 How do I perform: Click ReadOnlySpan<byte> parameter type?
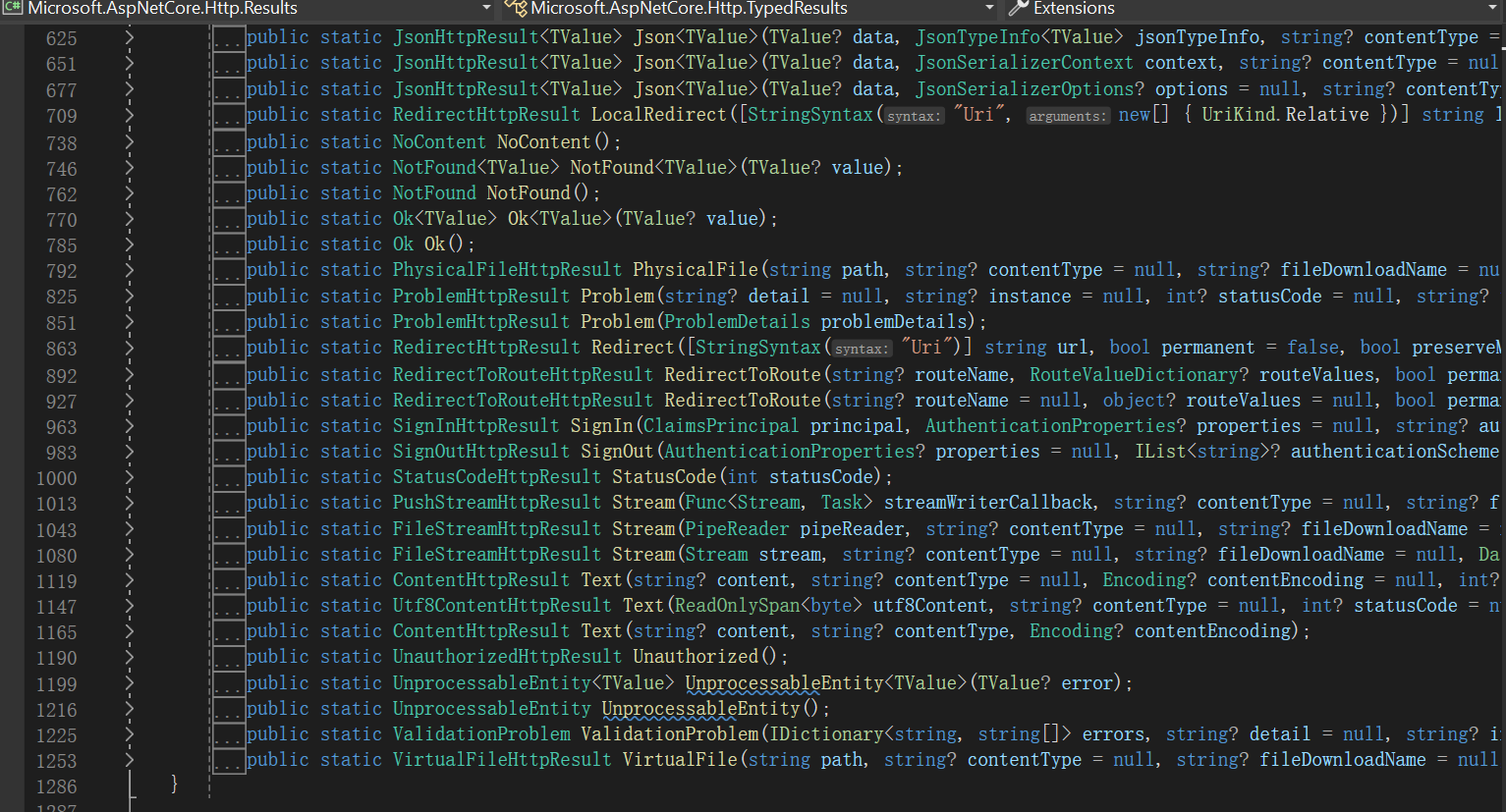tap(768, 606)
